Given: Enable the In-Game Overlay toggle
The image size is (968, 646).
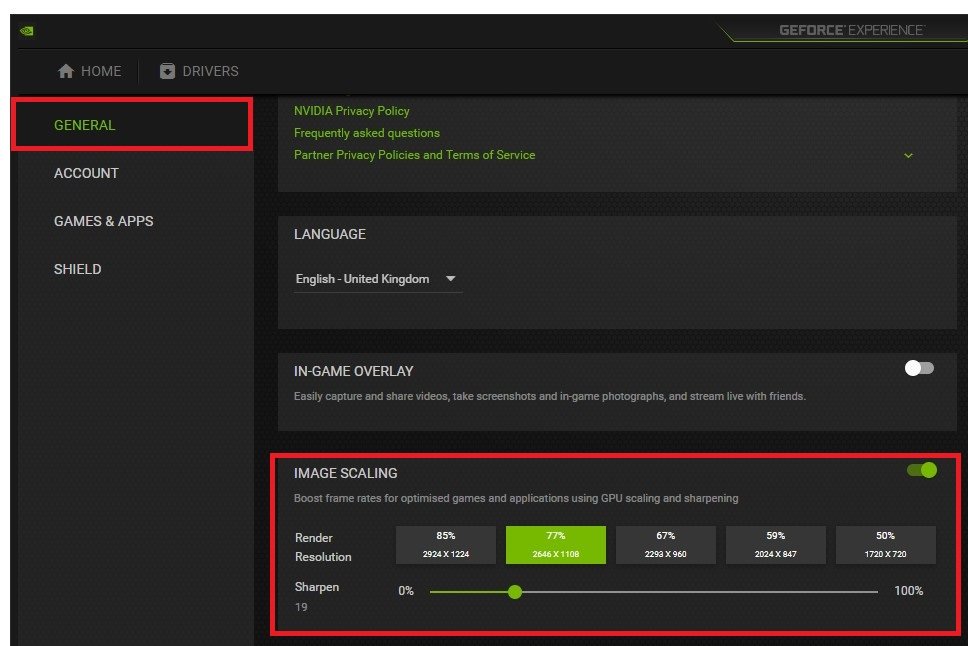Looking at the screenshot, I should pyautogui.click(x=919, y=368).
